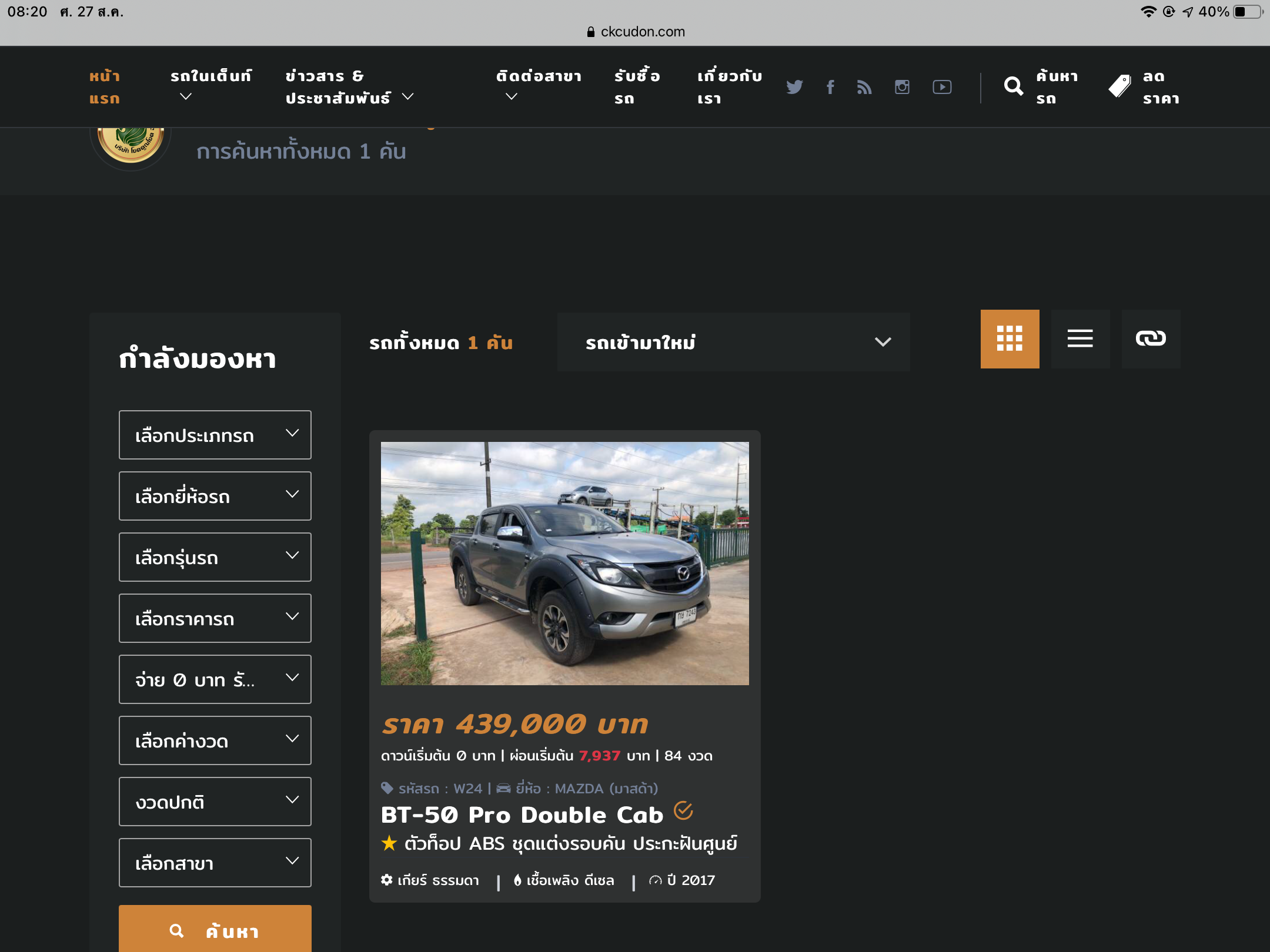Expand the เลือกสาขา branch dropdown
The height and width of the screenshot is (952, 1270).
tap(215, 863)
